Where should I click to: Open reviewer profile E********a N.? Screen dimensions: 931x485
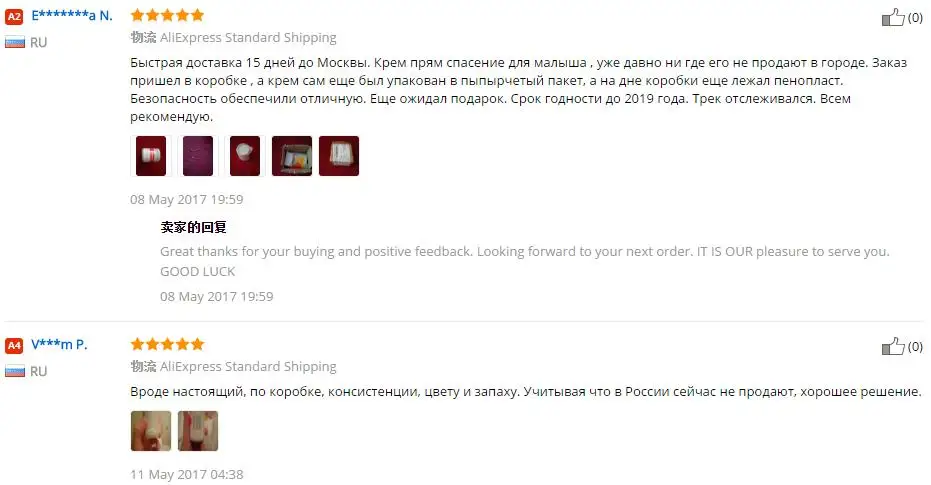72,16
